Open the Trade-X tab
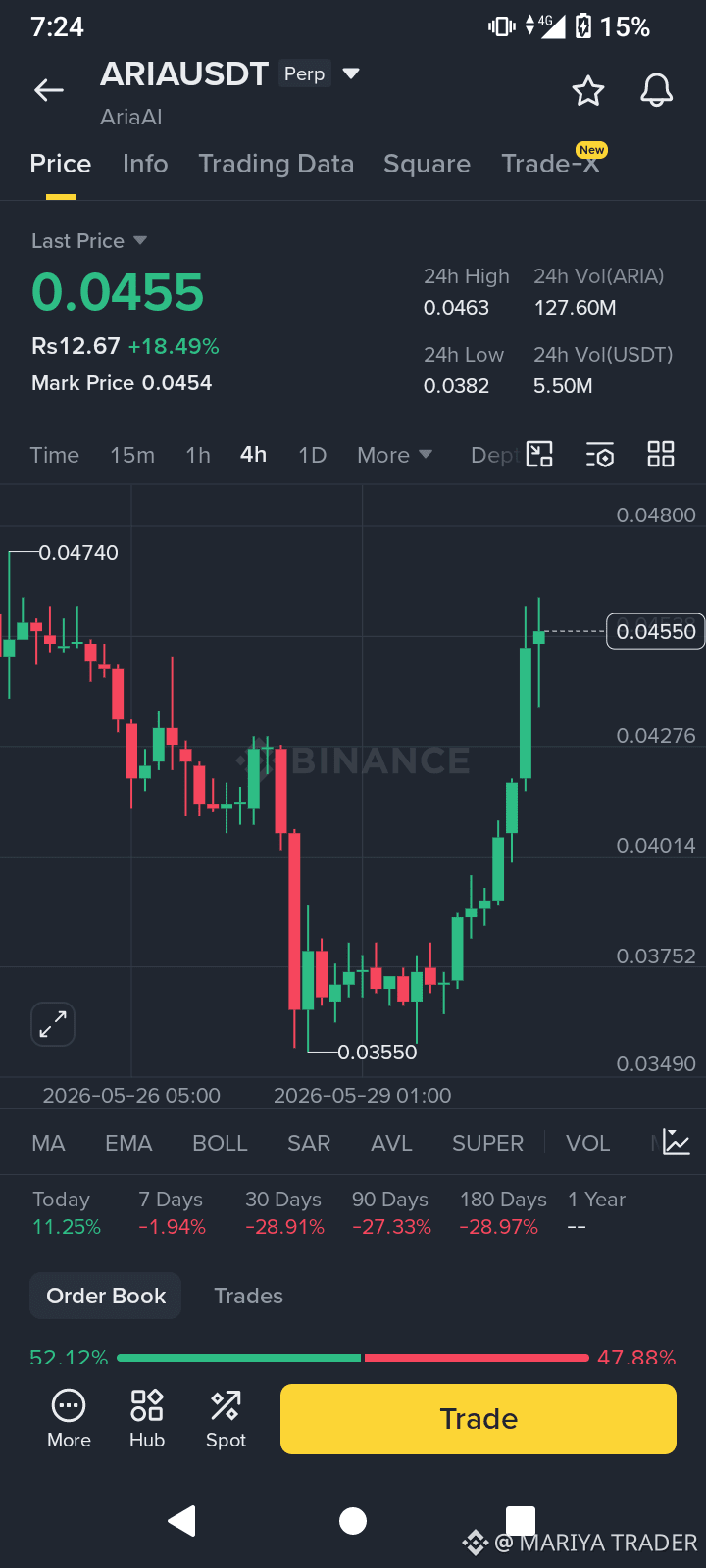This screenshot has width=706, height=1568. (551, 164)
